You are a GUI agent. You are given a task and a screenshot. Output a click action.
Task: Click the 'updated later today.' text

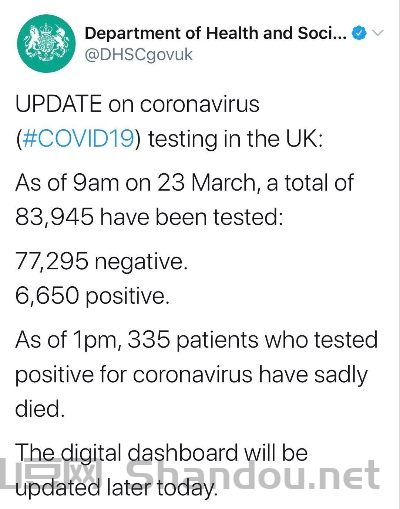click(116, 488)
